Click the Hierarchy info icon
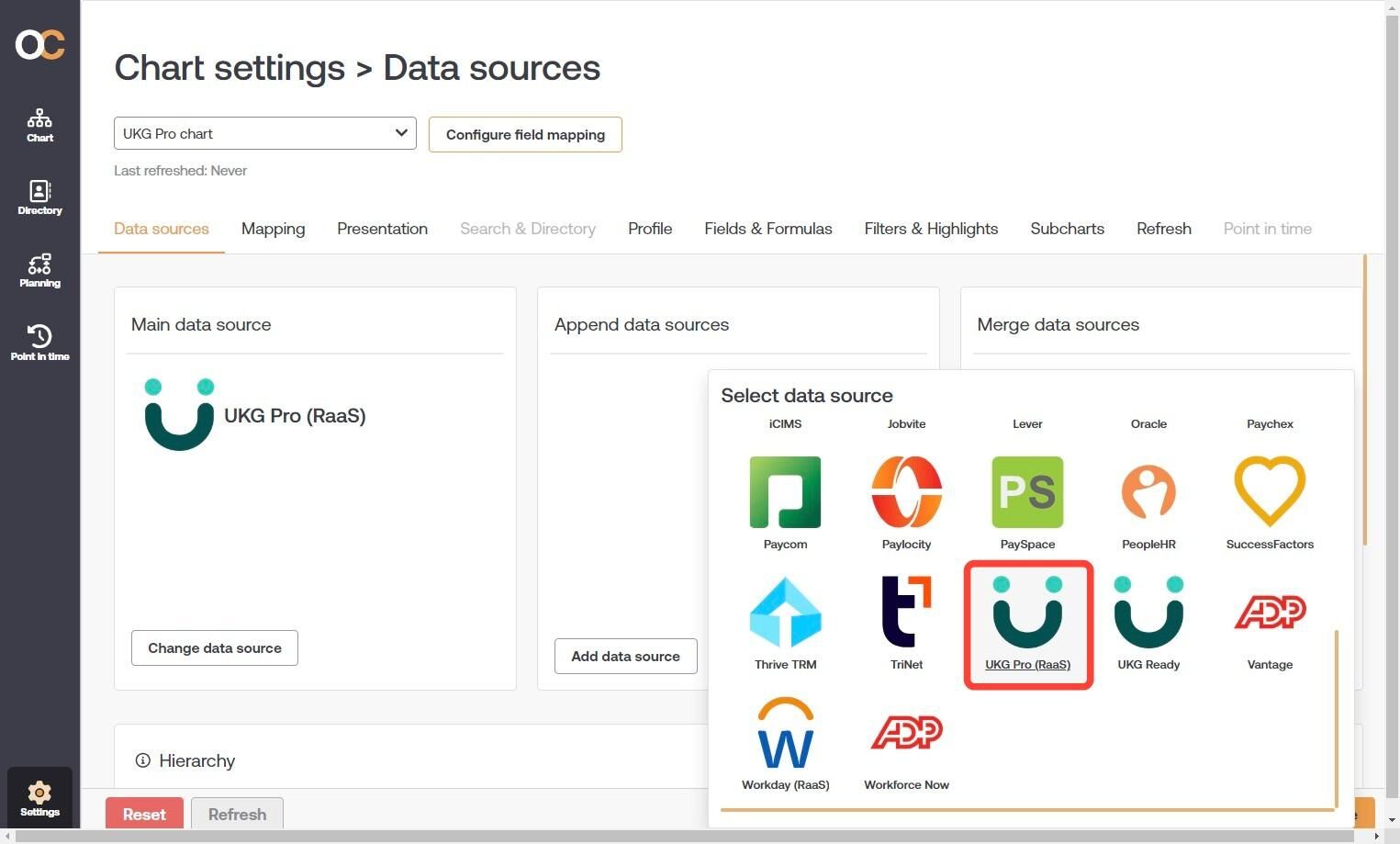This screenshot has width=1400, height=844. click(x=142, y=760)
